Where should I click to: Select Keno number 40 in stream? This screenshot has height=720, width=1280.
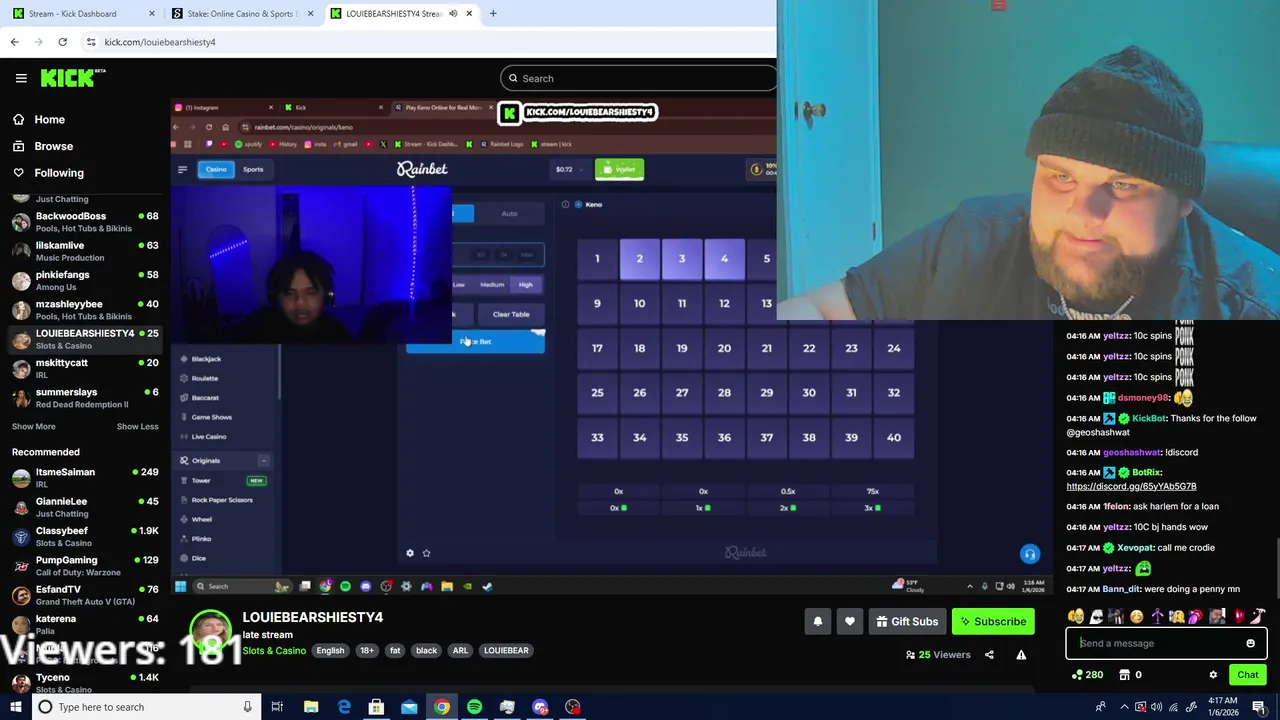click(893, 437)
